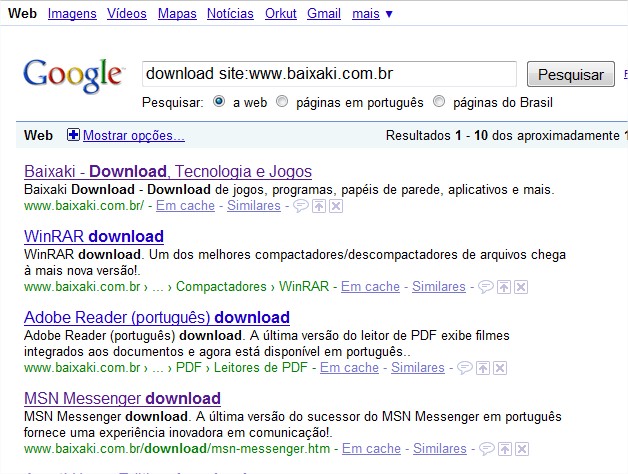Click the comment icon on the WinRAR result
Screen dimensions: 628x474
click(x=485, y=287)
